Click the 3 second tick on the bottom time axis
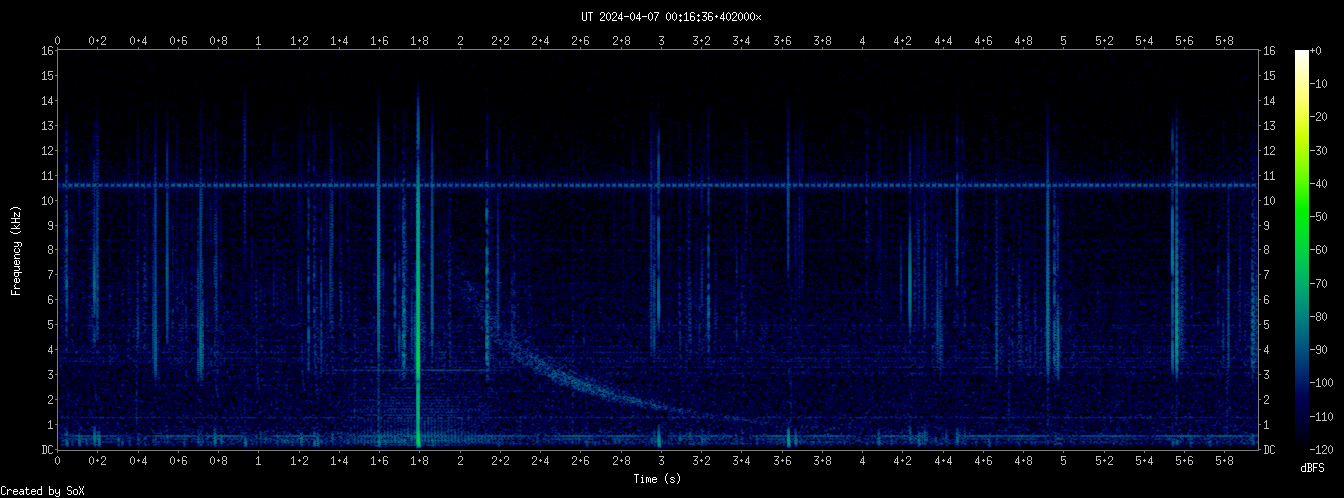 pyautogui.click(x=661, y=459)
